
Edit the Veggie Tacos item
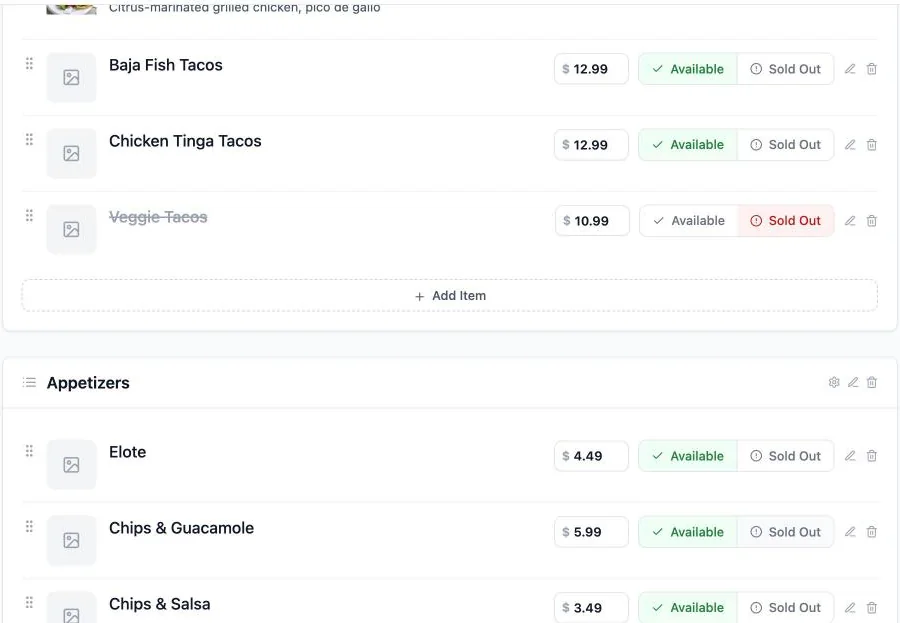pyautogui.click(x=850, y=220)
